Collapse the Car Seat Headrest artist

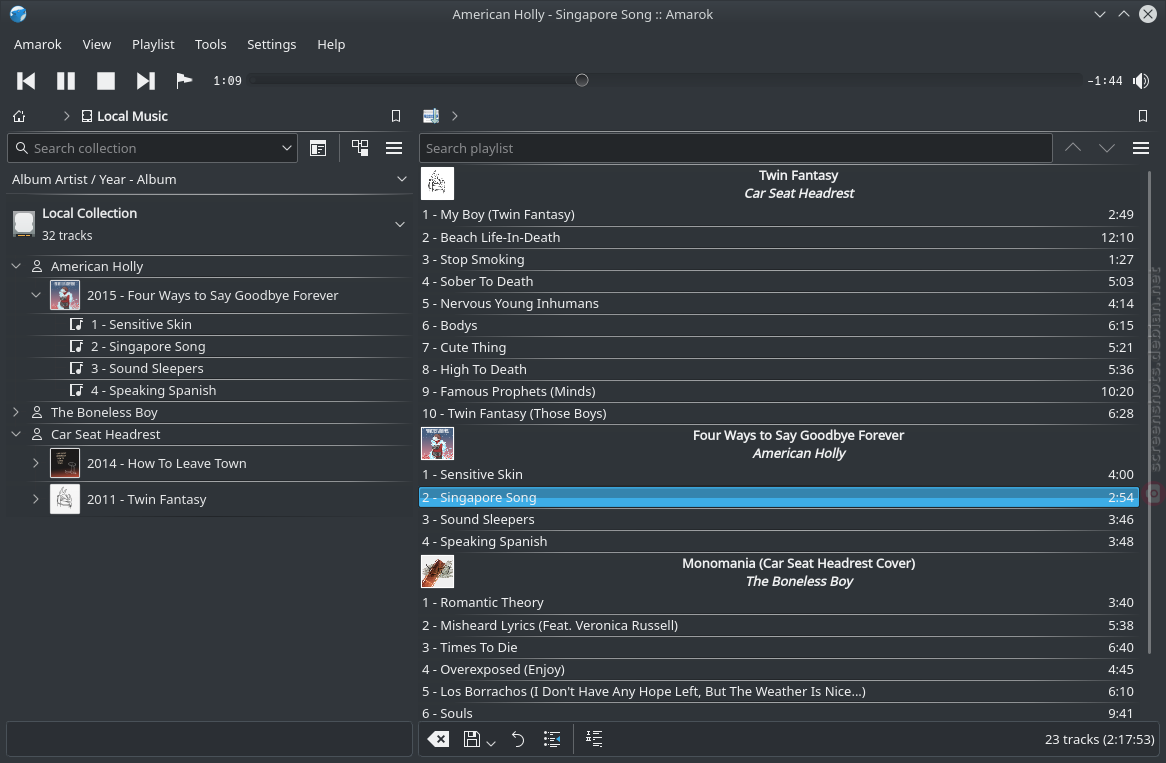coord(16,434)
